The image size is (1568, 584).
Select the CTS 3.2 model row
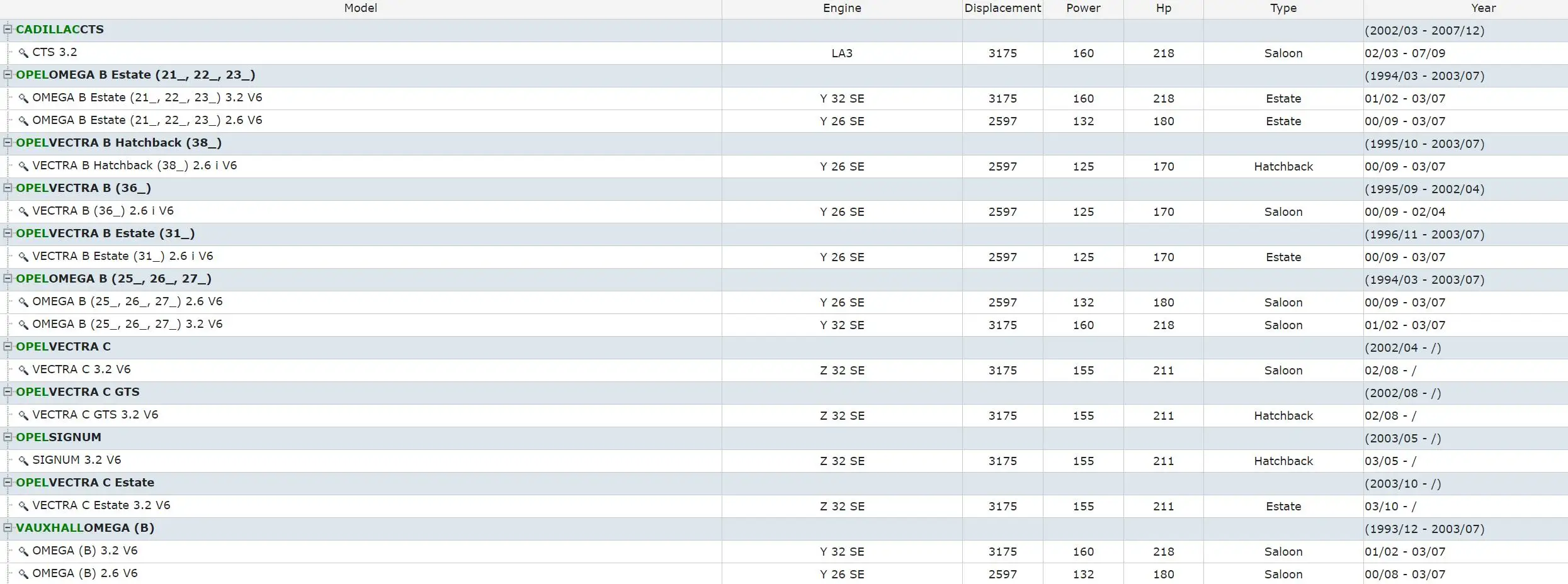tap(784, 53)
